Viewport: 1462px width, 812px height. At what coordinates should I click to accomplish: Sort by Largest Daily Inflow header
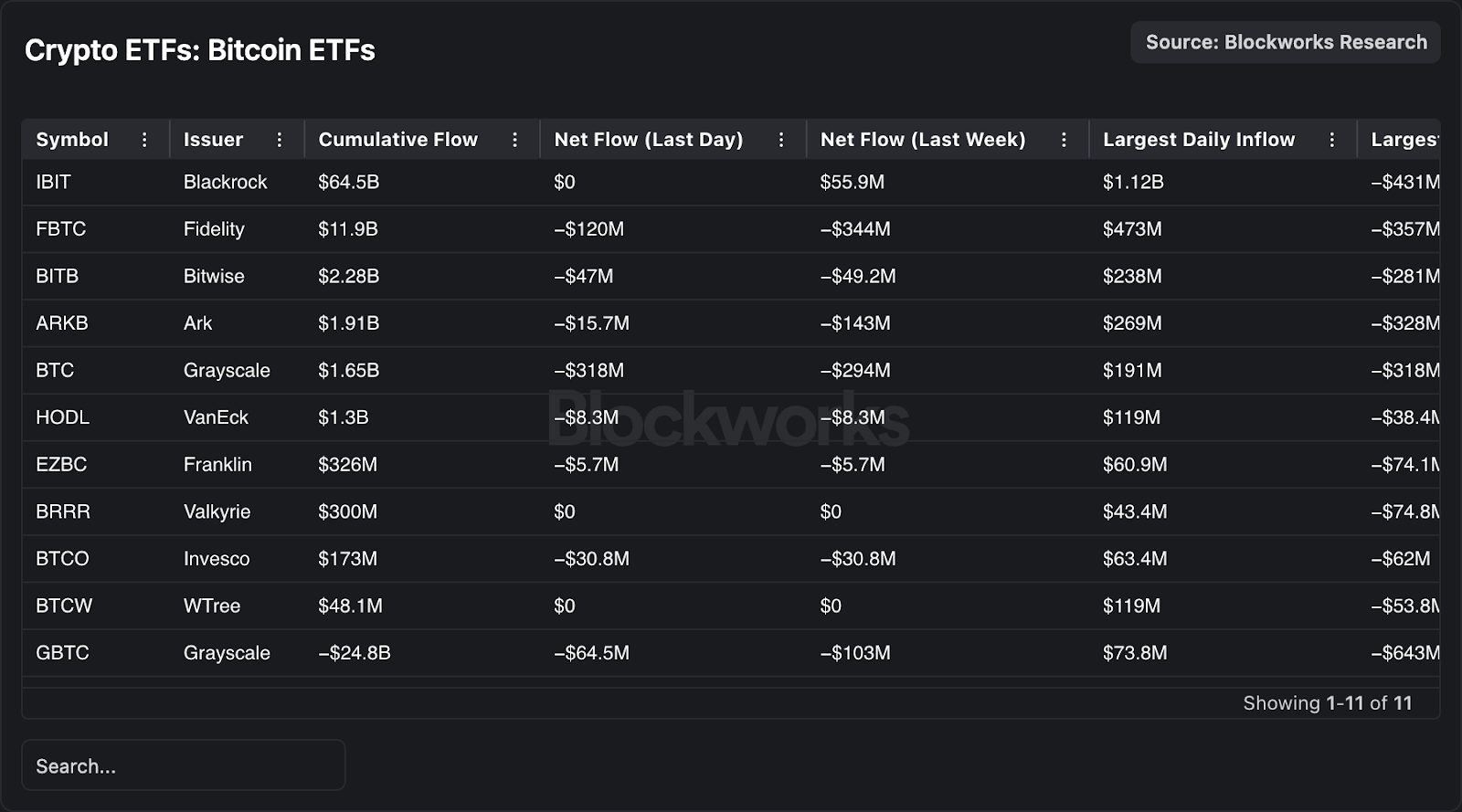[x=1198, y=140]
